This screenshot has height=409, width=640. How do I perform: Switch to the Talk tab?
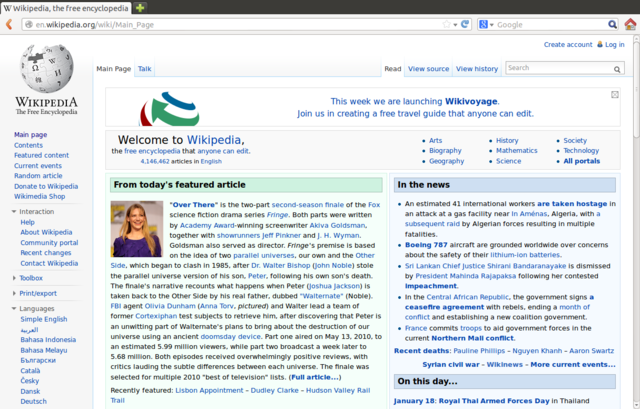tap(145, 69)
